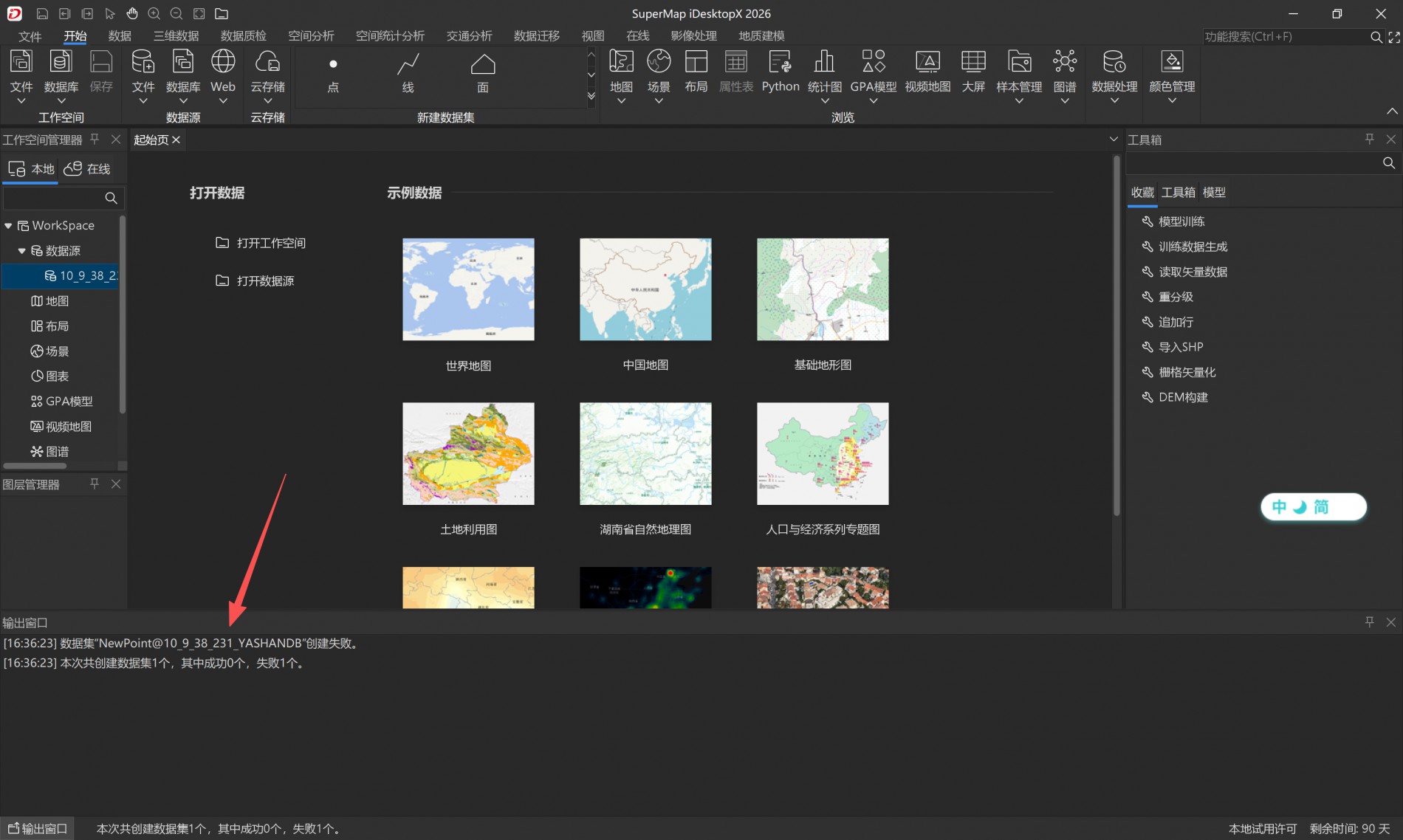Click the magnifier in the toolbox search box
1403x840 pixels.
[1389, 163]
